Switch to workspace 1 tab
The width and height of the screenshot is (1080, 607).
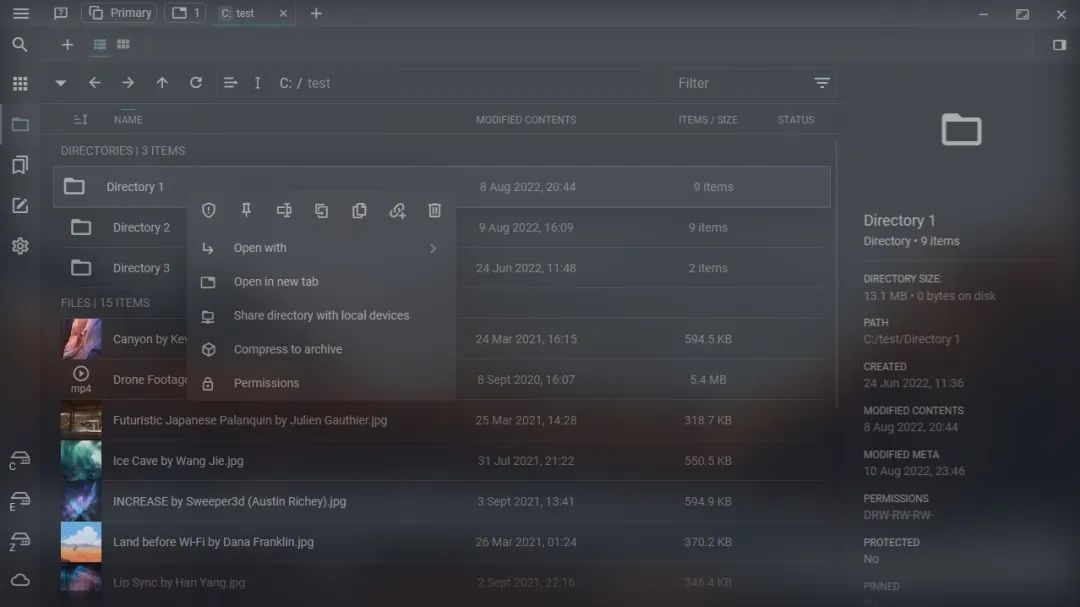[185, 13]
